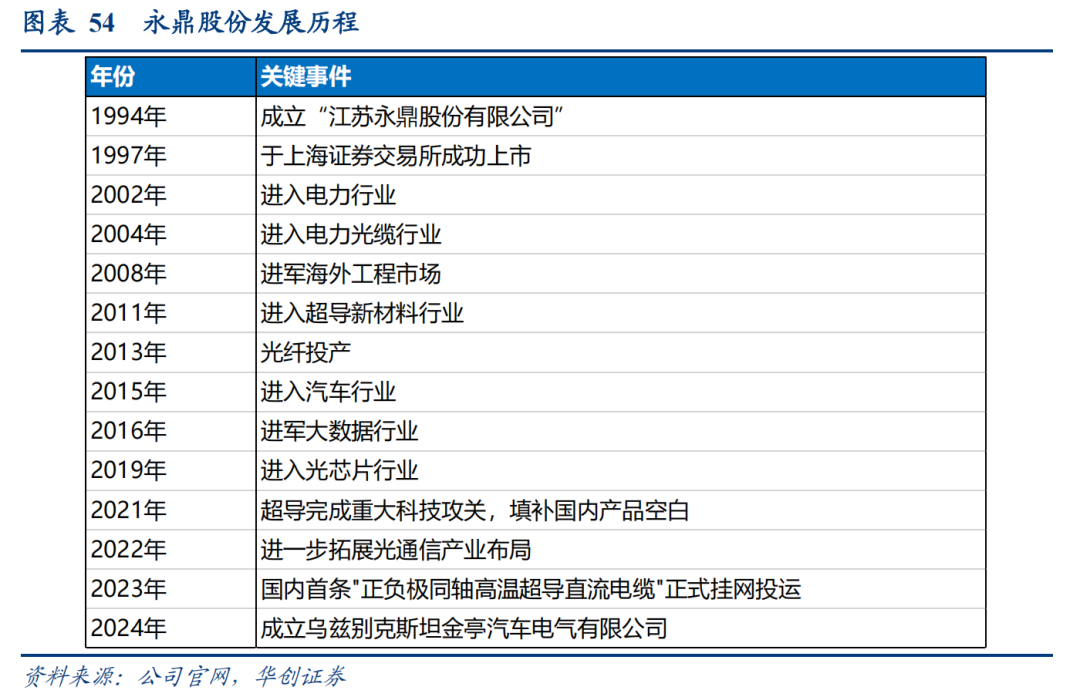Select the "2002年" year cell
This screenshot has width=1080, height=697.
129,196
